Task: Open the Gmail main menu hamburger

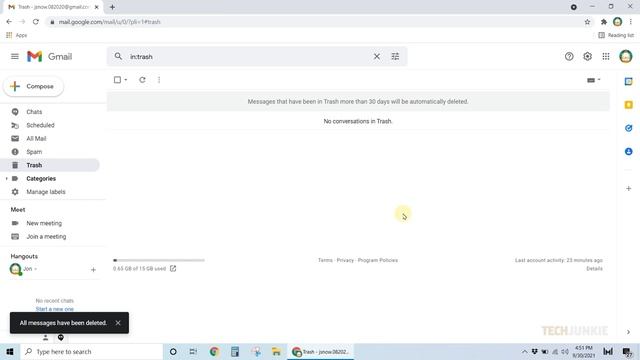Action: point(15,56)
